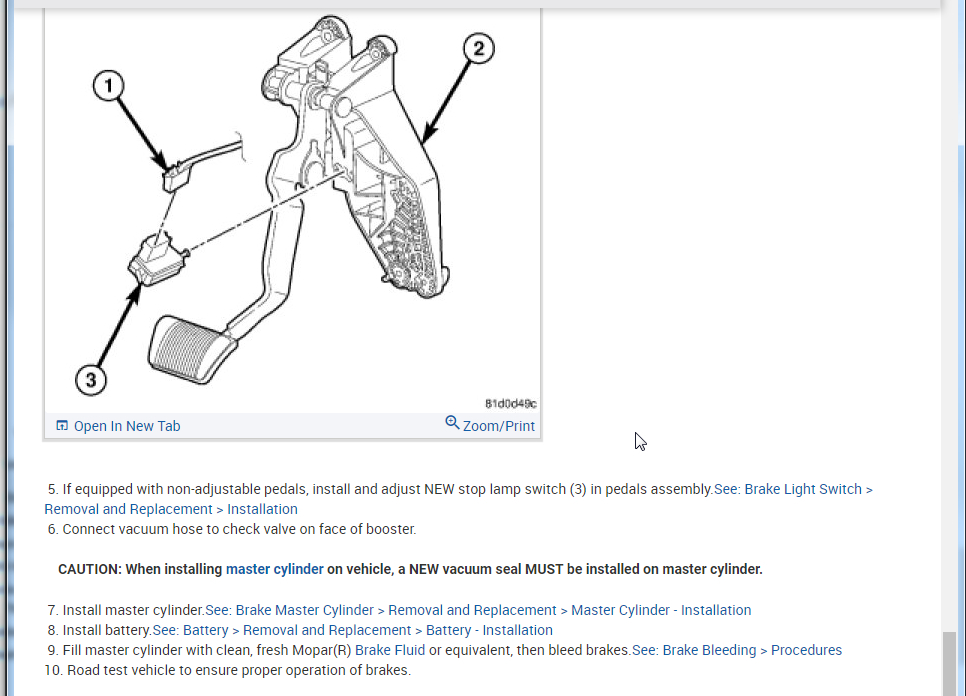Screen dimensions: 966x696
Task: Open the 'Brake Fluid' link in step 9
Action: click(x=390, y=650)
